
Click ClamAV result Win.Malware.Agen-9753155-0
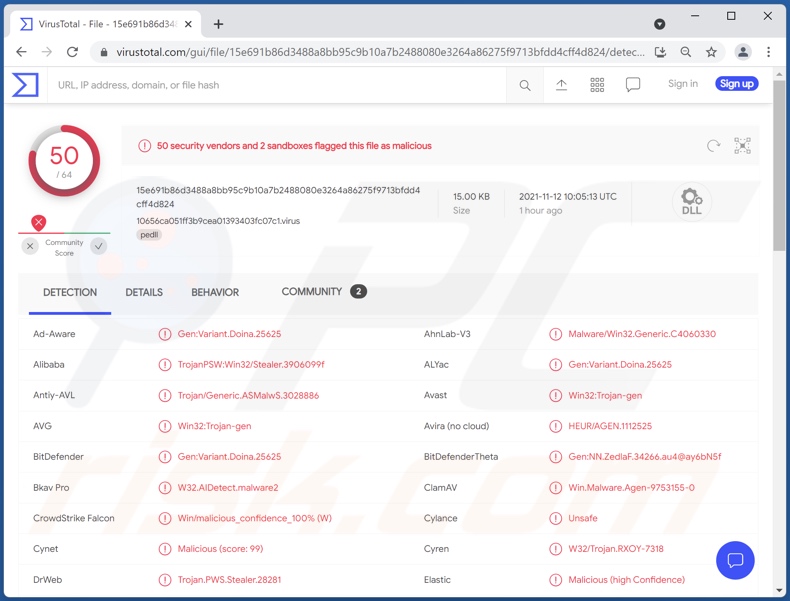631,488
